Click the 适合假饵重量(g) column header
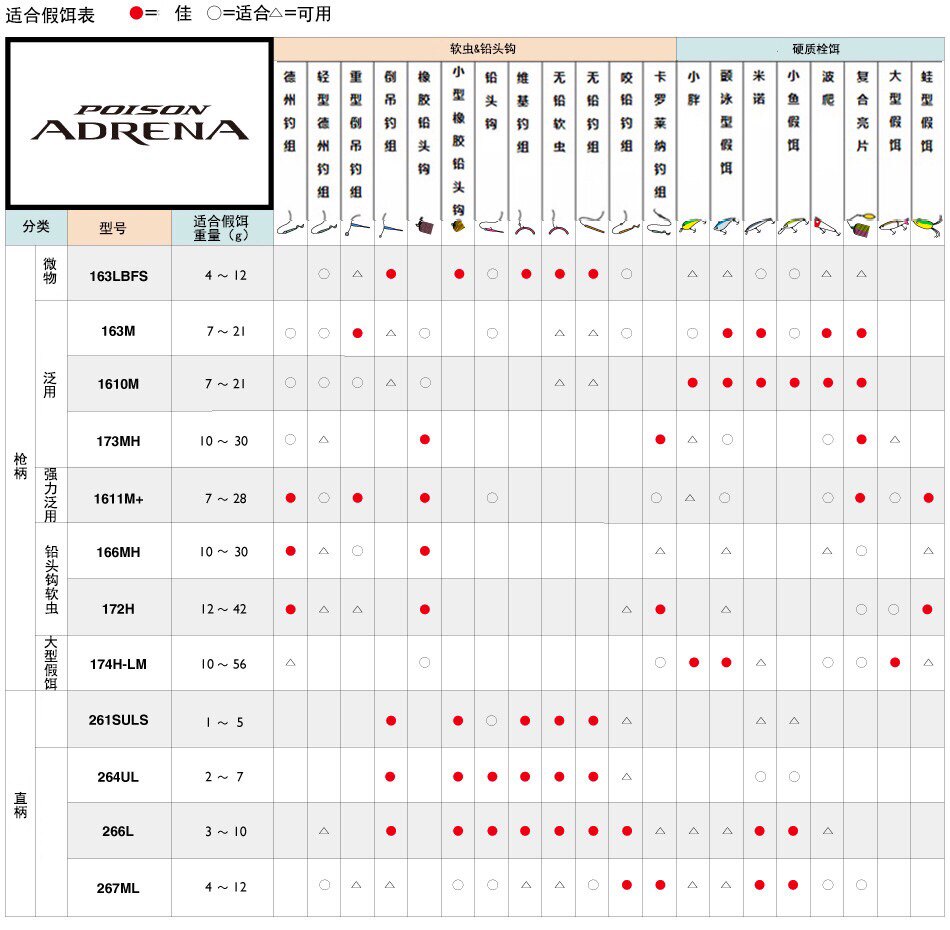Image resolution: width=950 pixels, height=930 pixels. [x=221, y=228]
